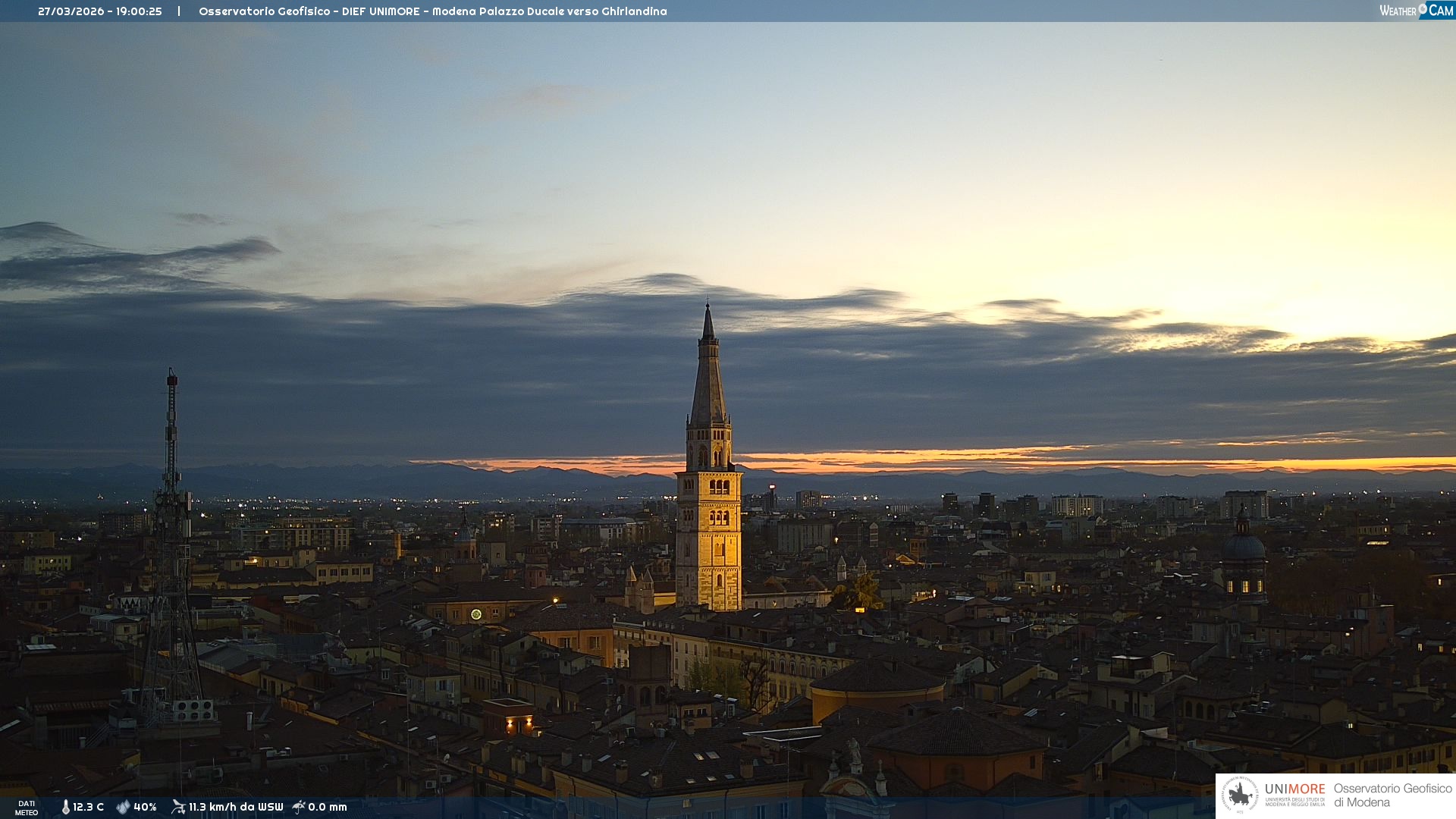The image size is (1456, 819).
Task: Click the rain umbrella icon
Action: 299,807
